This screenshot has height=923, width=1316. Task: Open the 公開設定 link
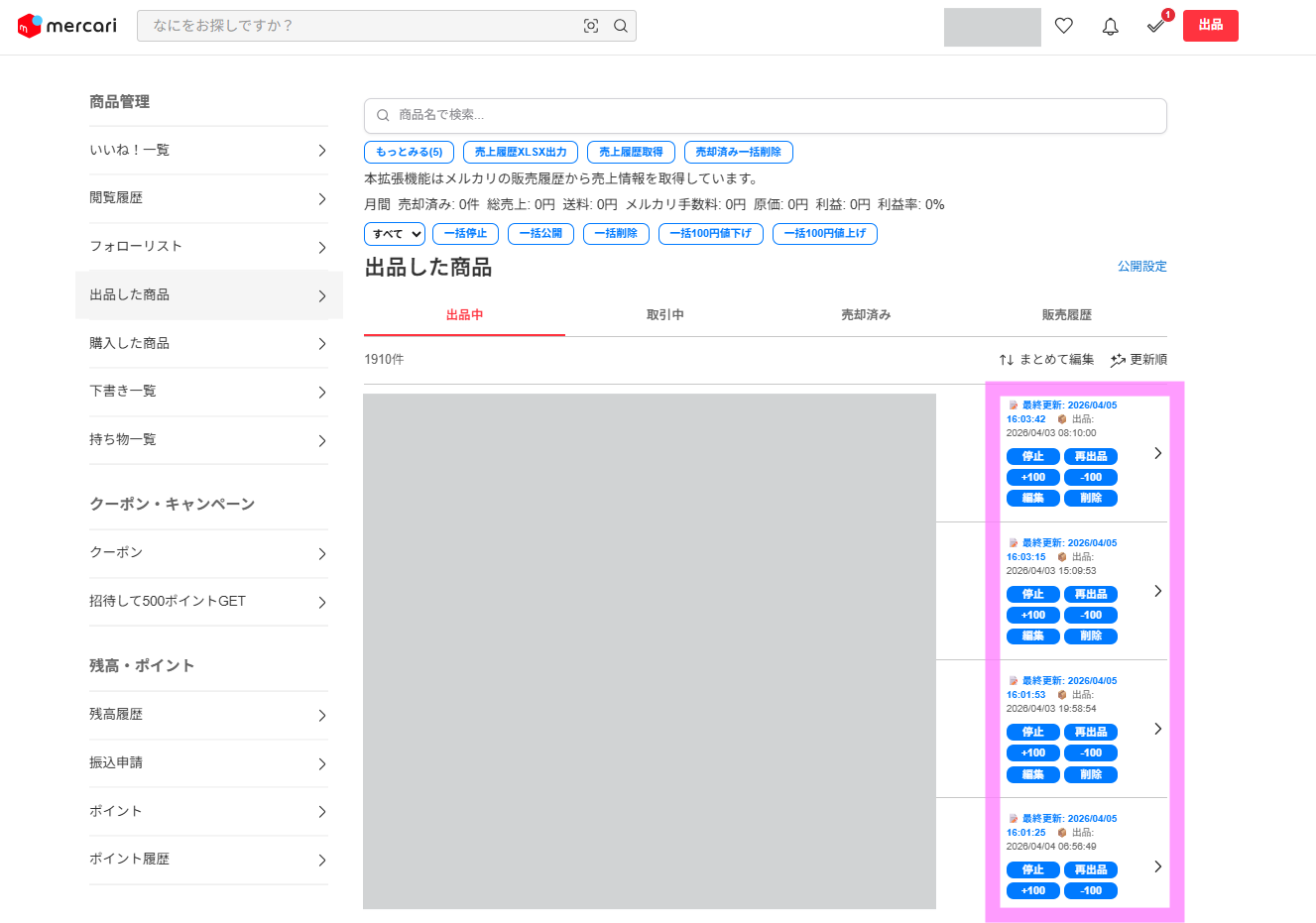[1142, 267]
